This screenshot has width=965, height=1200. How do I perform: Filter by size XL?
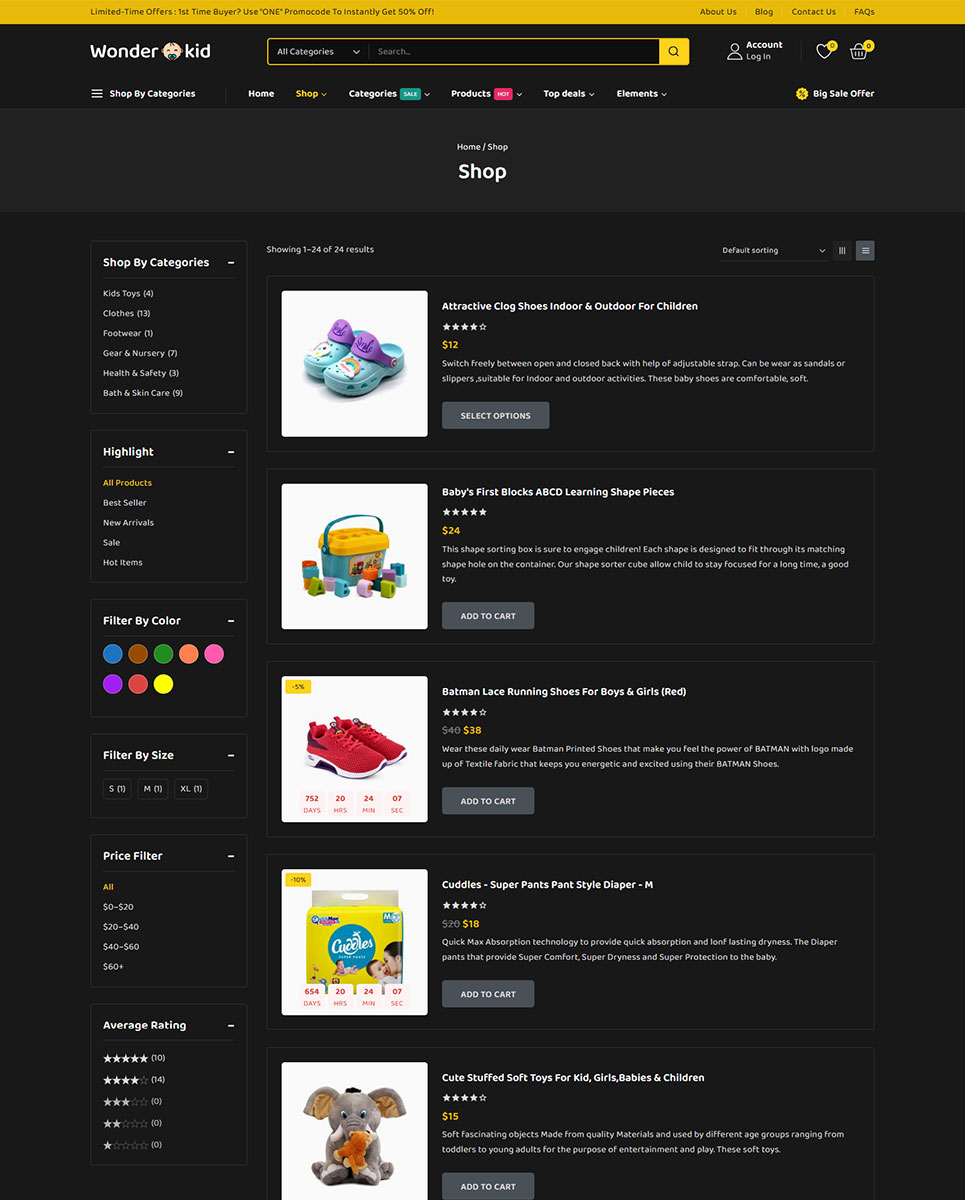coord(191,789)
